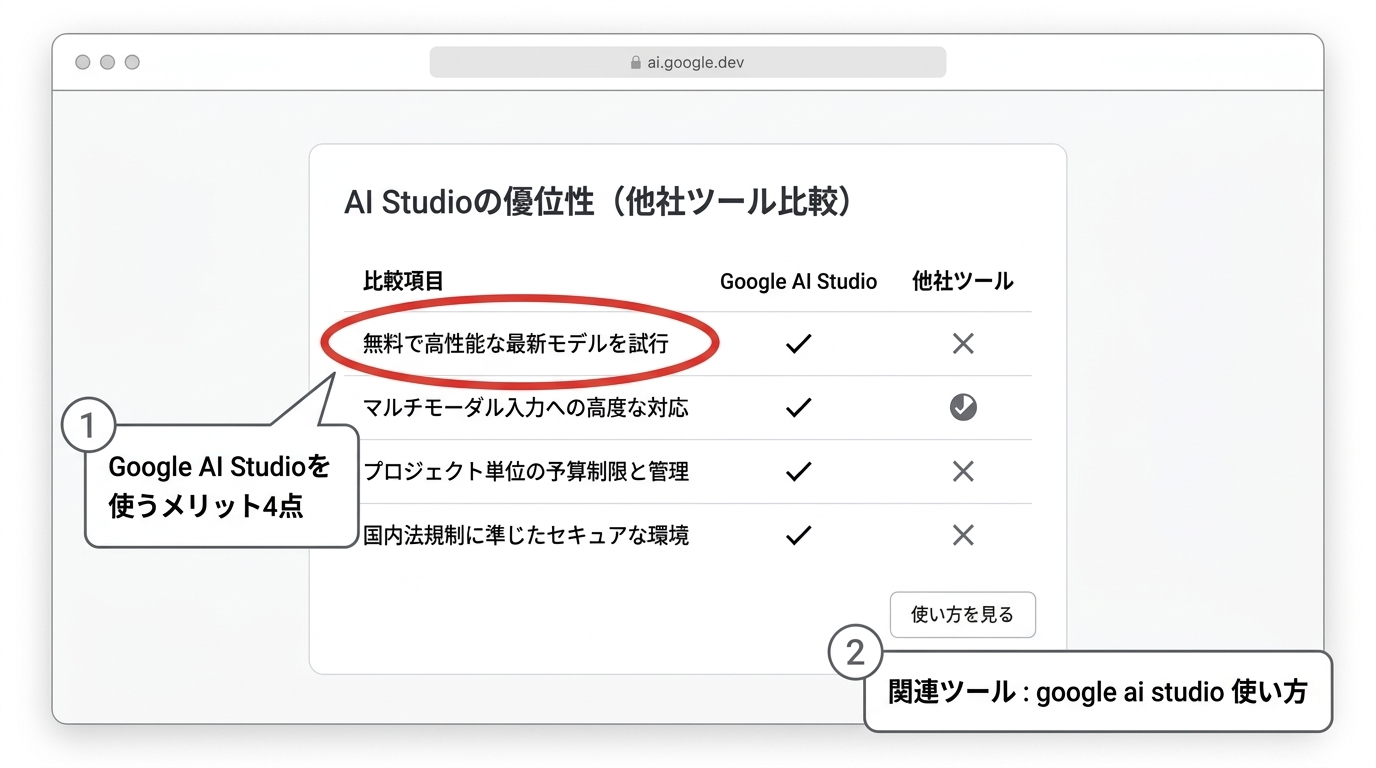Image resolution: width=1376 pixels, height=768 pixels.
Task: Click the ai.google.dev address bar
Action: pyautogui.click(x=687, y=61)
